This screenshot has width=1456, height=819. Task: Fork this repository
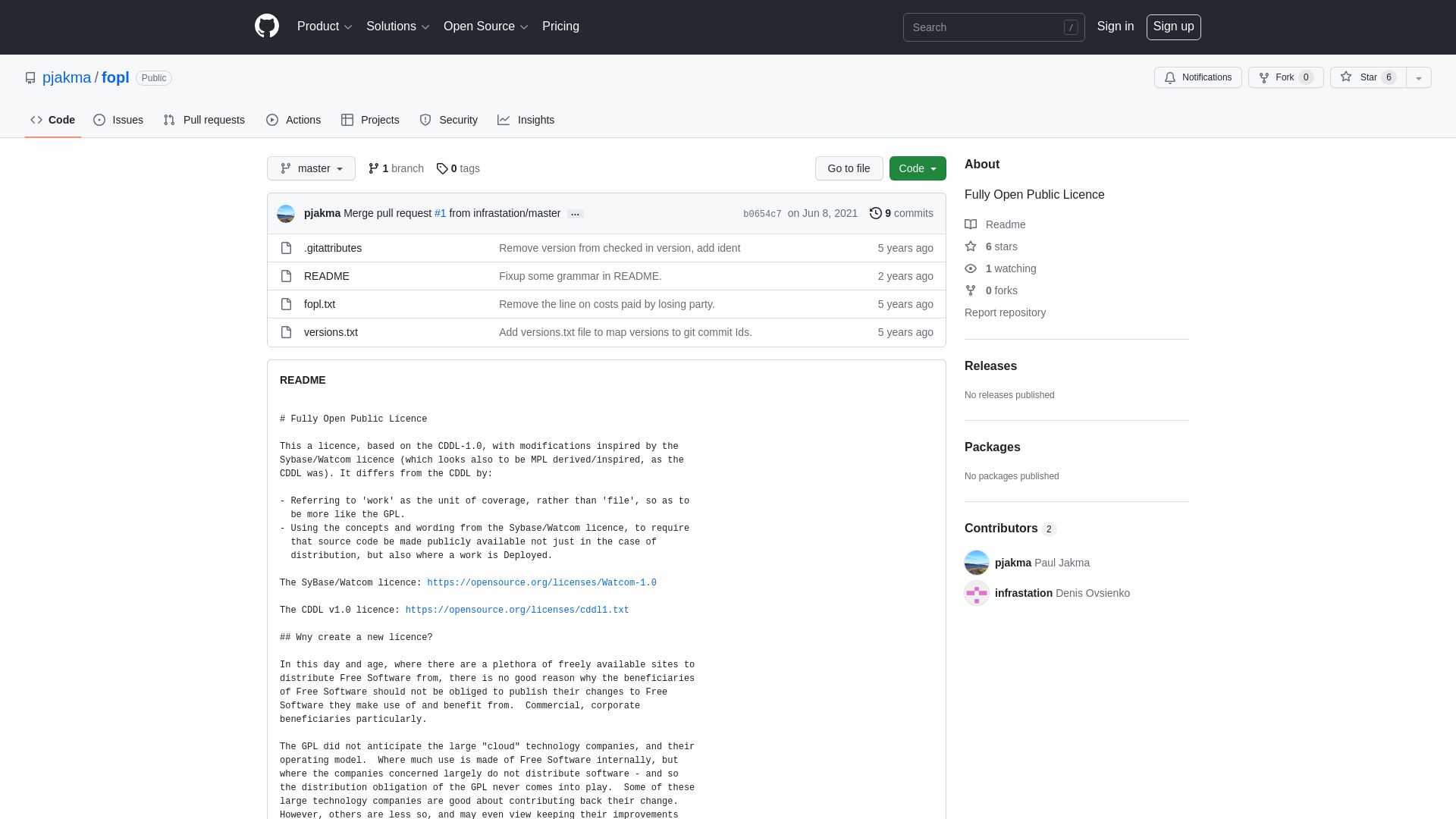click(x=1285, y=77)
